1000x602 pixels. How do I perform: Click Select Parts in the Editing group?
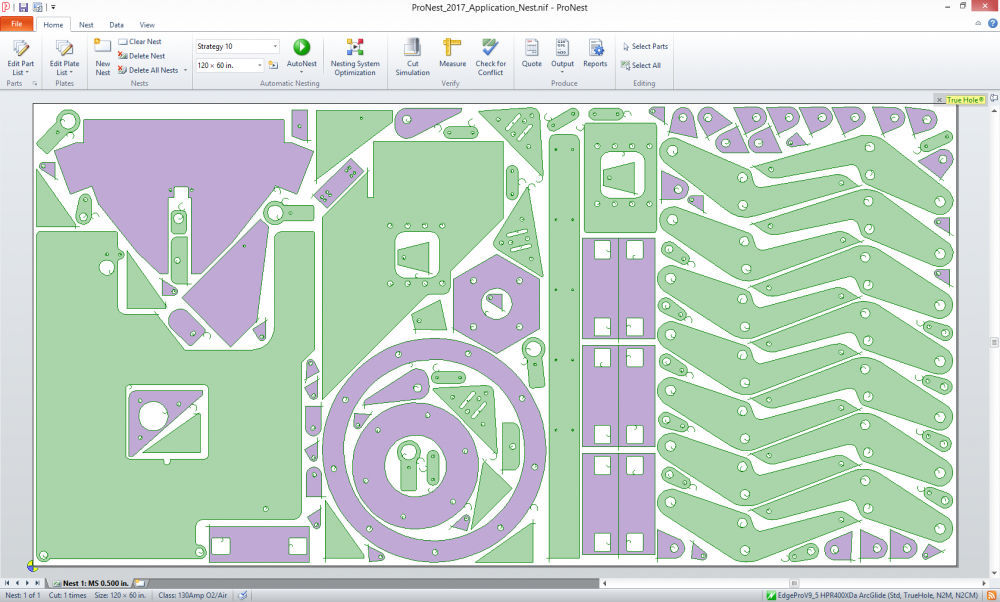[645, 45]
